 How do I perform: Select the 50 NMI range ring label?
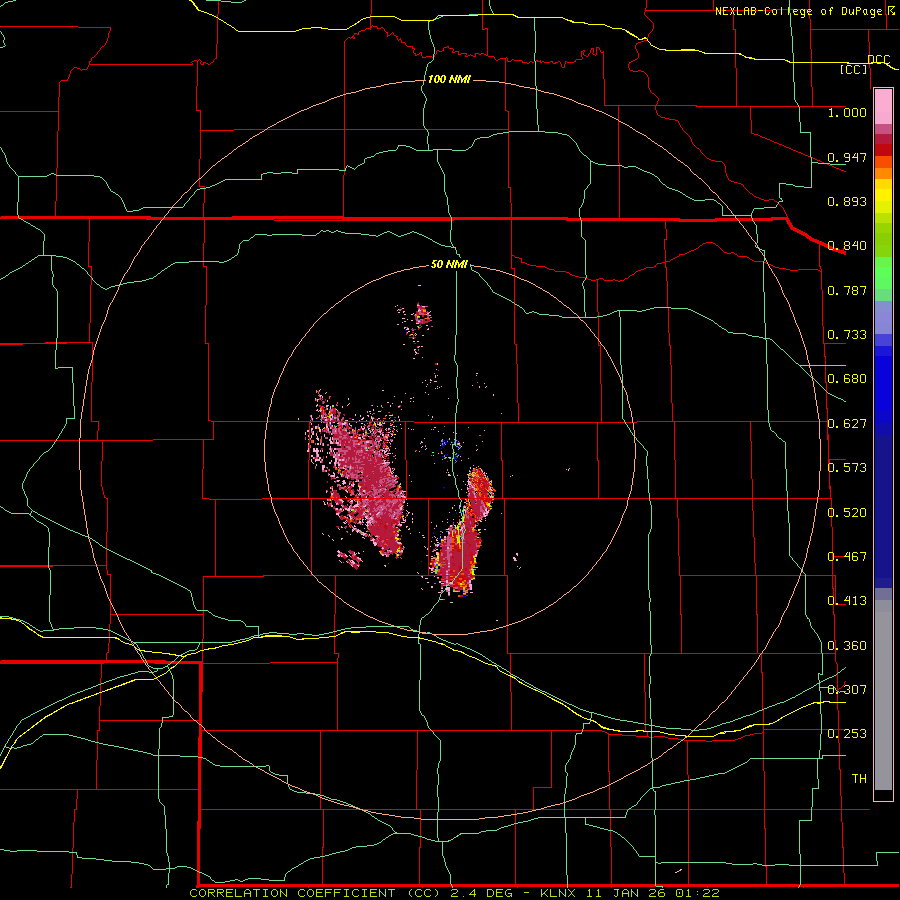[x=449, y=264]
